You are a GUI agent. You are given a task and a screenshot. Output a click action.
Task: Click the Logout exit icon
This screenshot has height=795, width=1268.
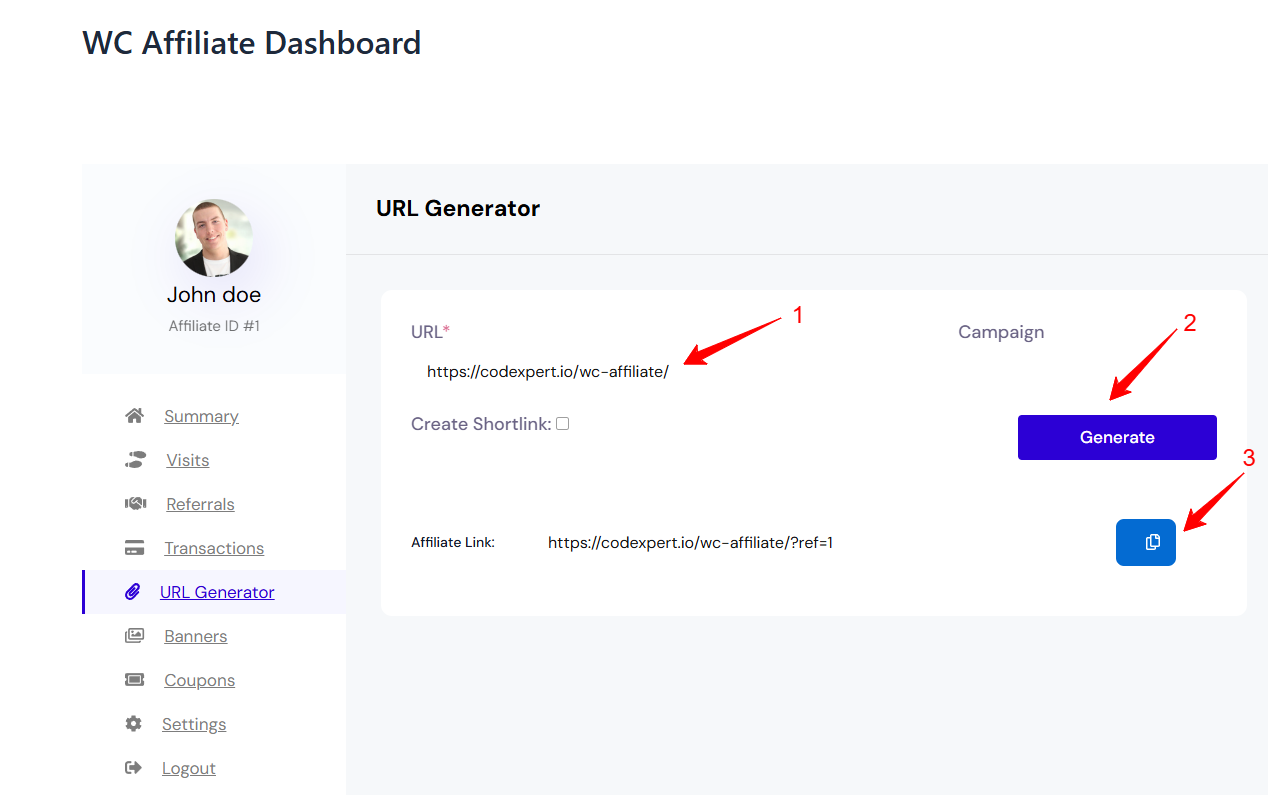pyautogui.click(x=133, y=768)
